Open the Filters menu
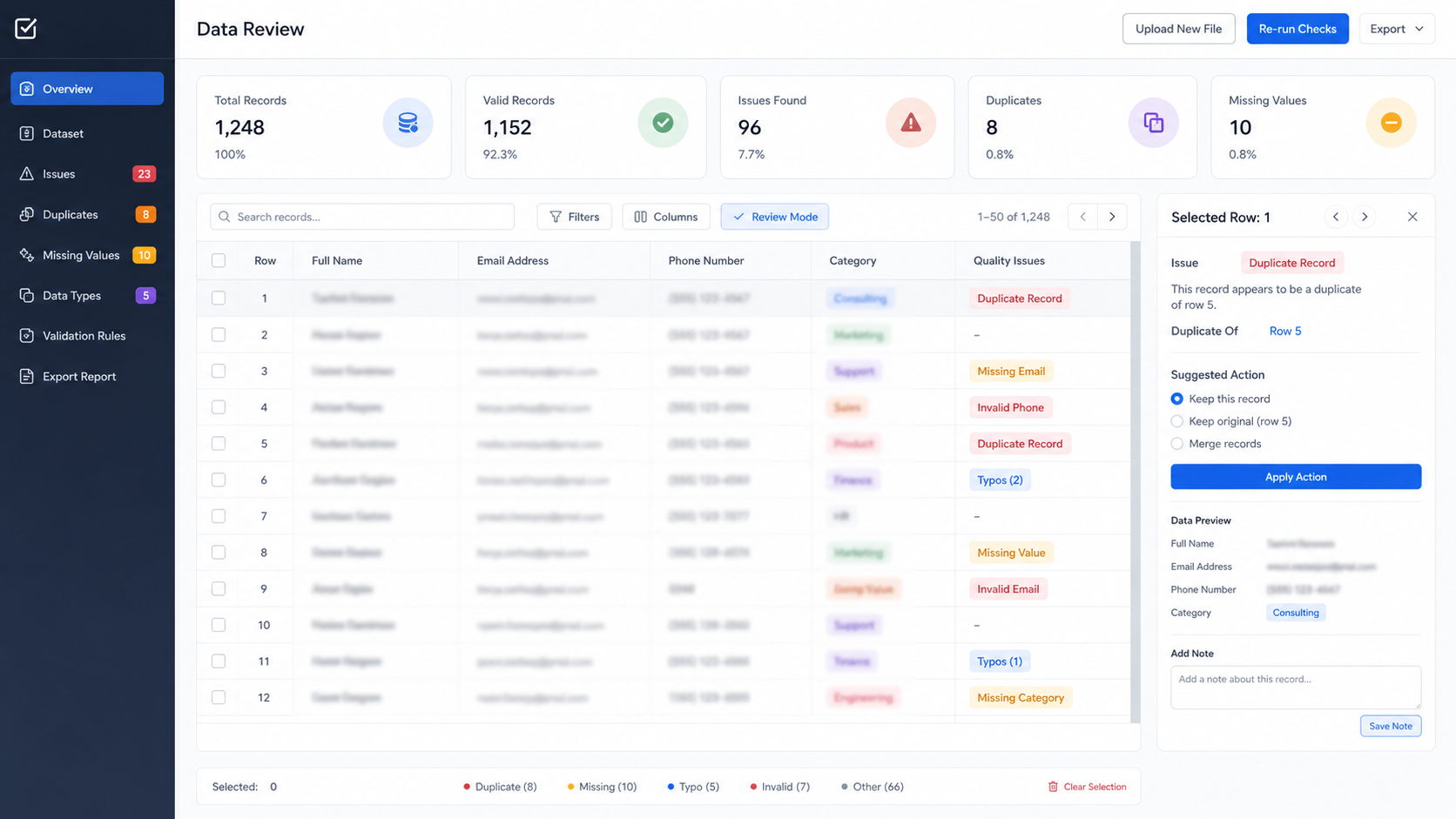This screenshot has width=1456, height=819. coord(575,217)
